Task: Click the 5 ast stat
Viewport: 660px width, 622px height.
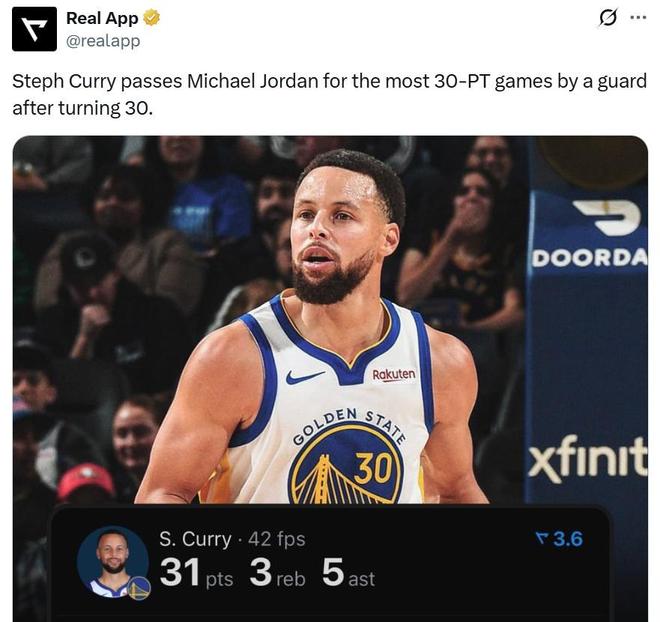Action: 348,574
